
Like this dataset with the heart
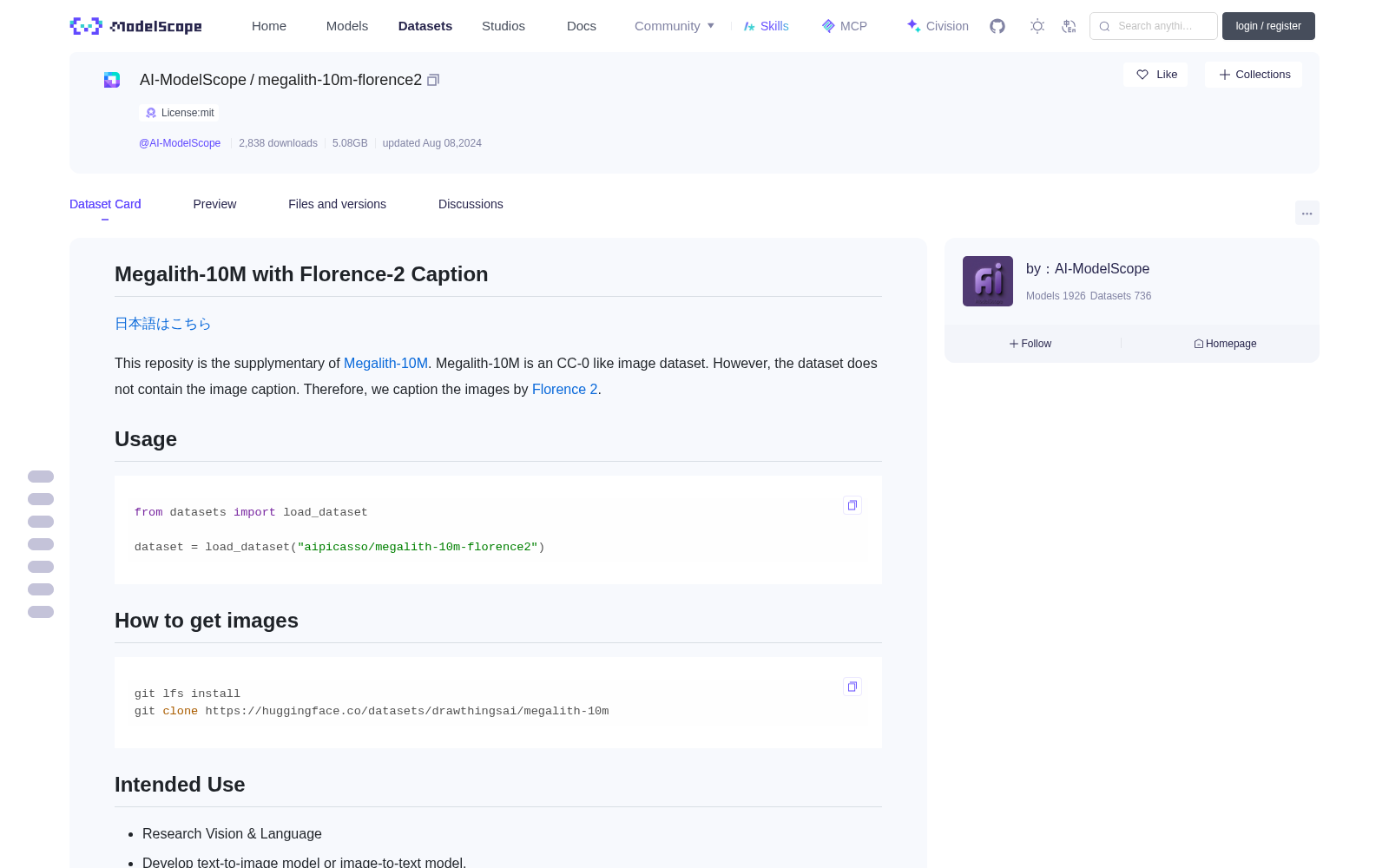click(1156, 75)
